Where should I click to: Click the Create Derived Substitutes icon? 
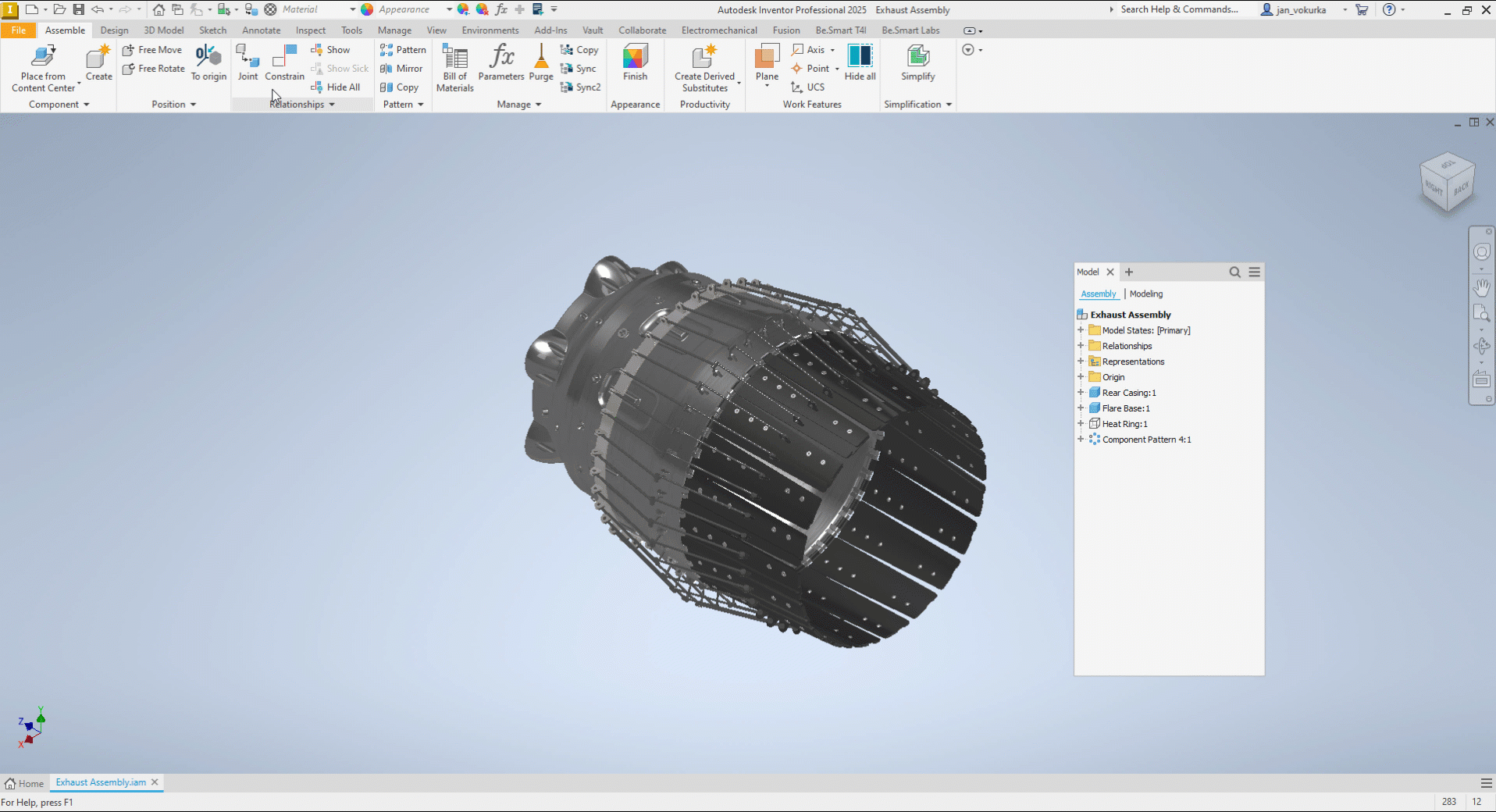pyautogui.click(x=704, y=56)
